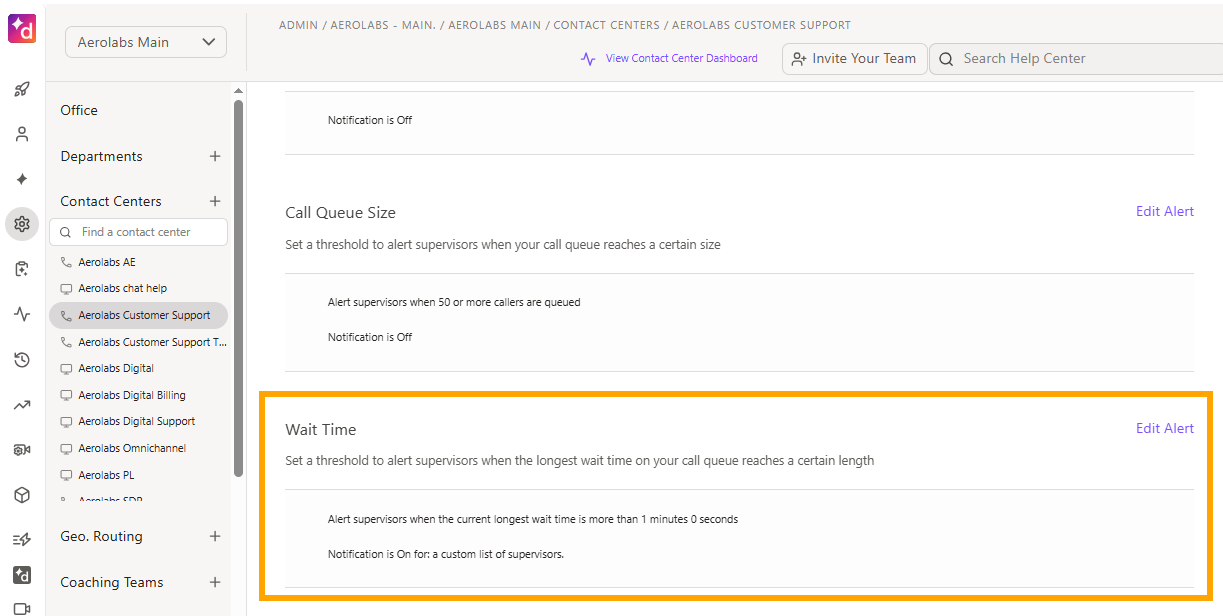Open the upward trending arrow icon
Viewport: 1223px width, 616px height.
pos(22,405)
